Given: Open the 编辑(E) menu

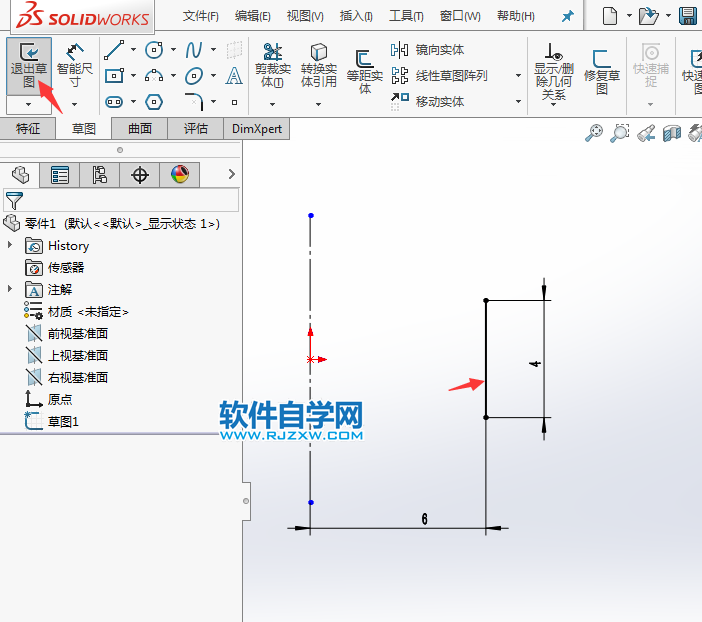Looking at the screenshot, I should [253, 16].
